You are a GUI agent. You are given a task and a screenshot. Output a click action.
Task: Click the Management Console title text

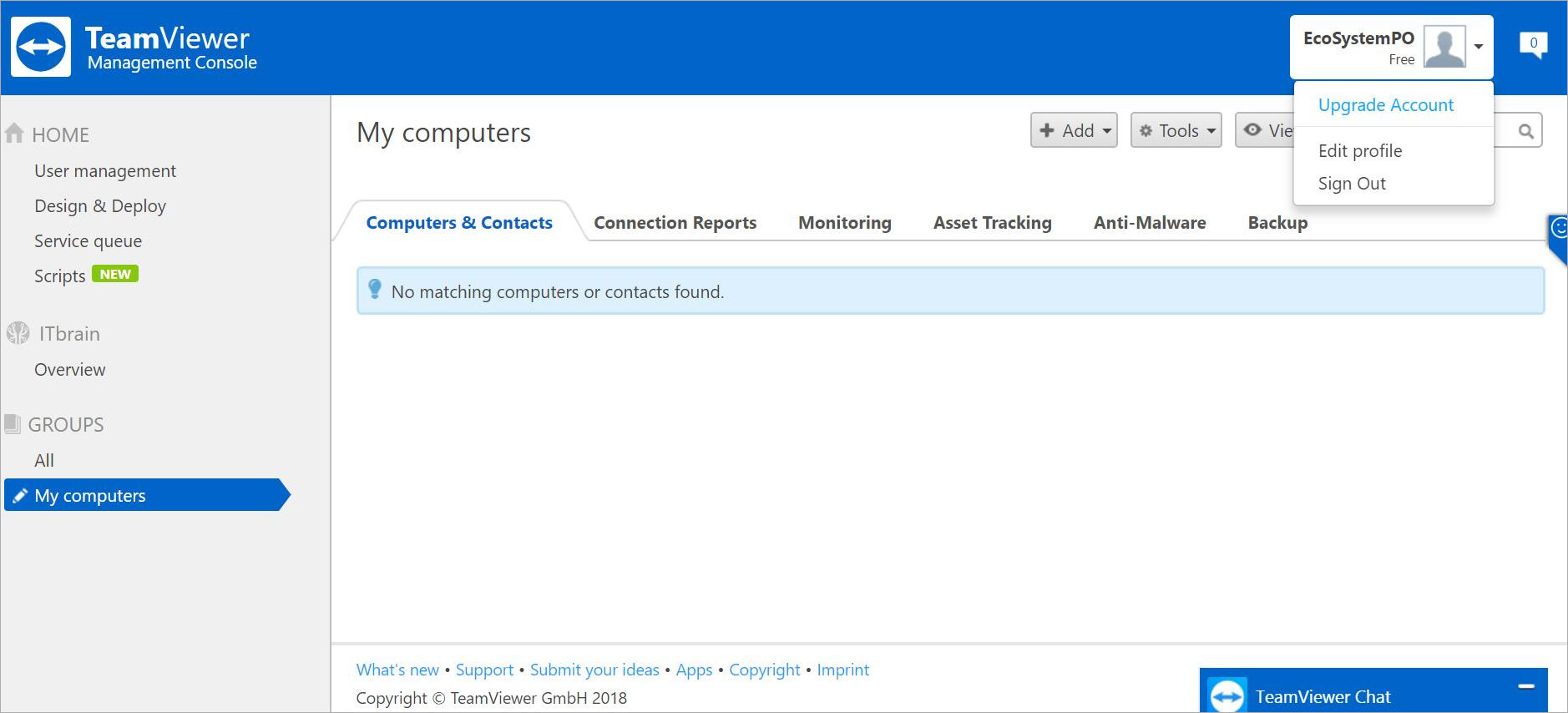click(172, 63)
